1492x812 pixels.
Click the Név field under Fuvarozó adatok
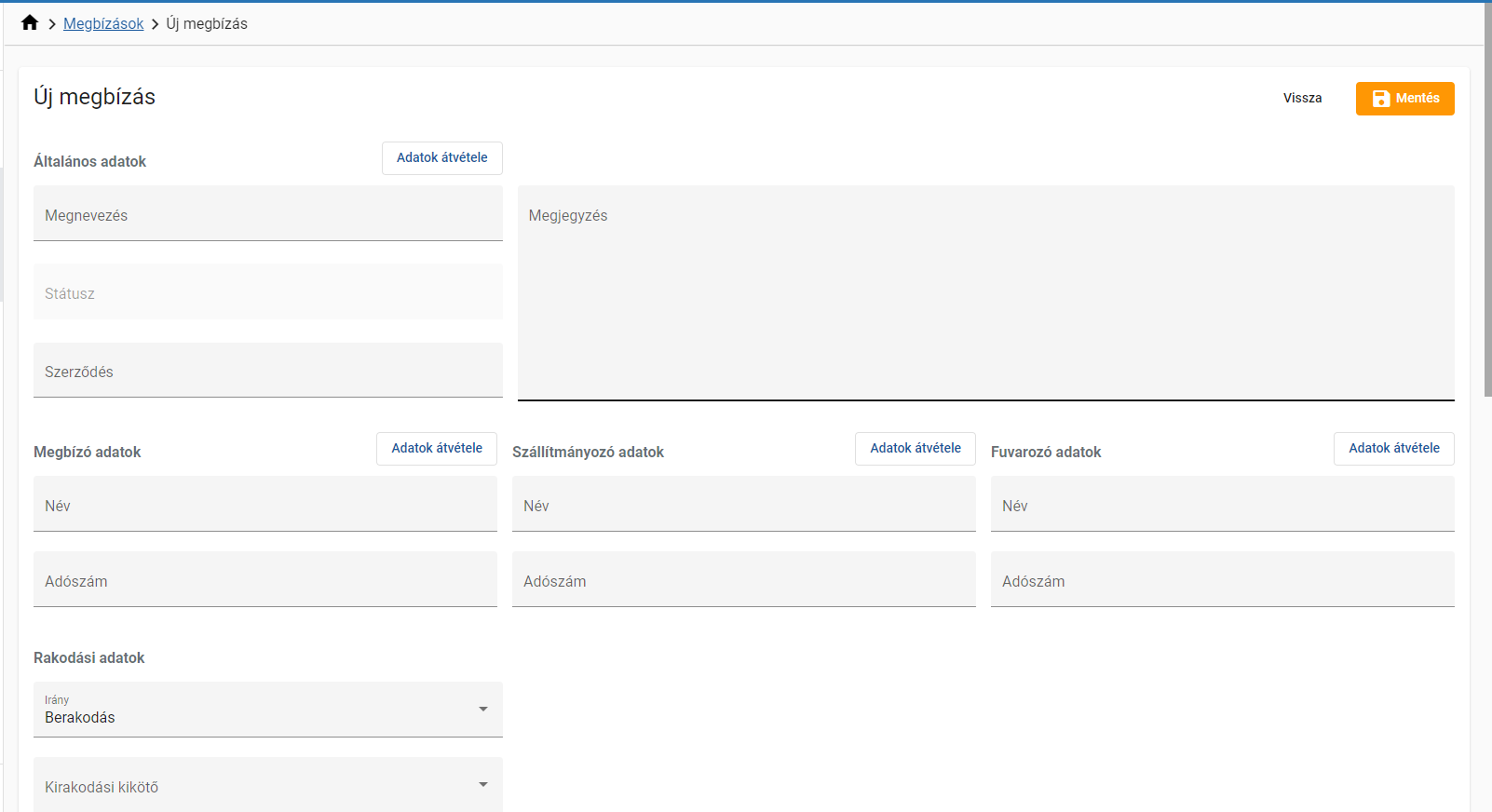1222,505
